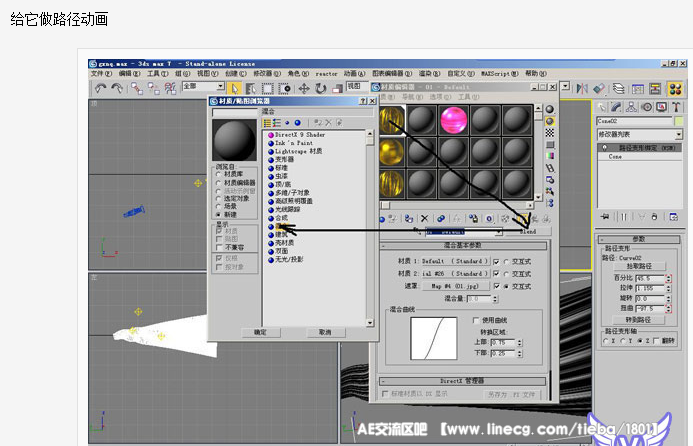693x446 pixels.
Task: Click Assign Material to Selection icon
Action: tap(409, 218)
